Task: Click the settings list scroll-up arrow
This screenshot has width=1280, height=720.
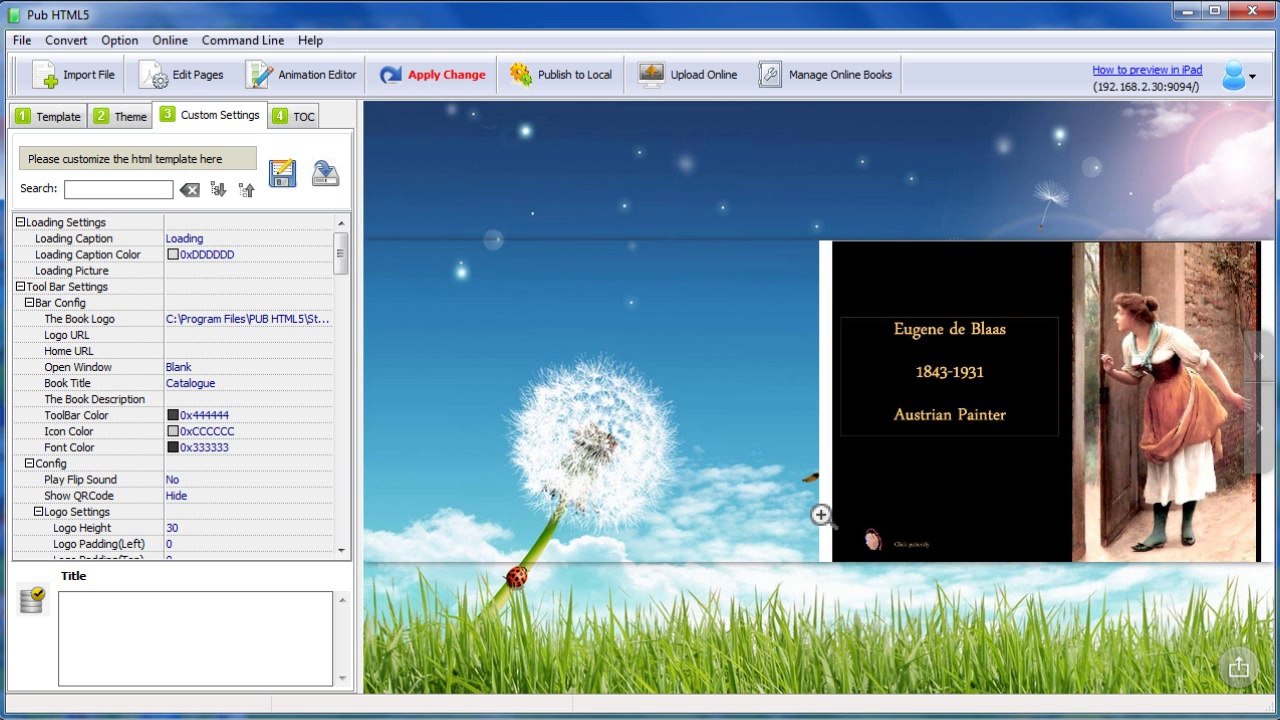Action: click(341, 222)
